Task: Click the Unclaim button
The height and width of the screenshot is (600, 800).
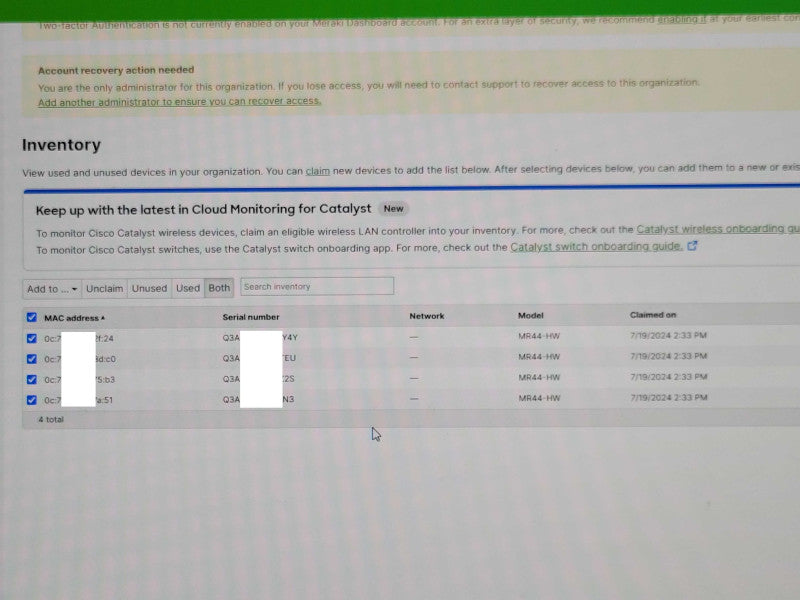Action: 104,289
